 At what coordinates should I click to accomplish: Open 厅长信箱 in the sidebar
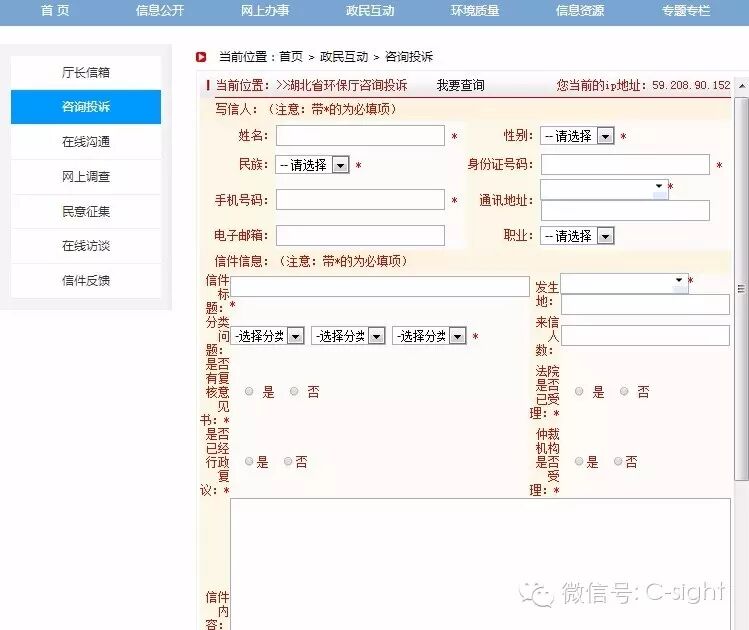coord(86,73)
